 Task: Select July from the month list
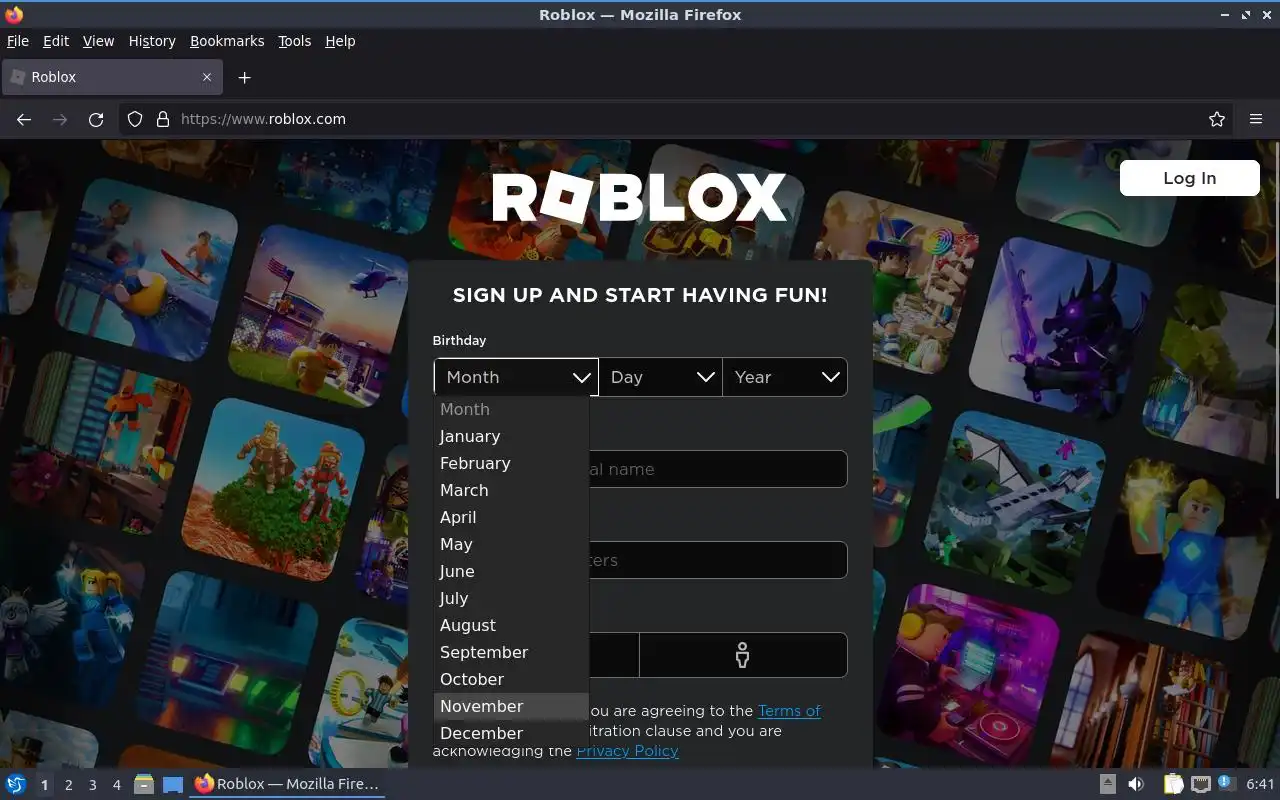(x=511, y=598)
